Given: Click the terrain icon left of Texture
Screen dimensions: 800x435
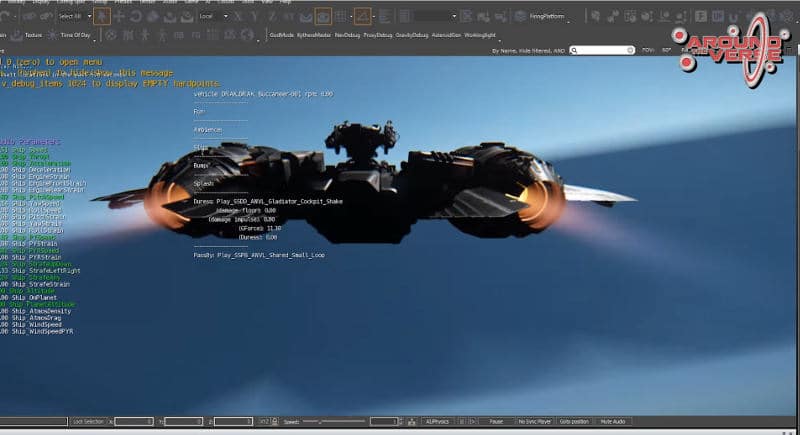Looking at the screenshot, I should (x=17, y=35).
